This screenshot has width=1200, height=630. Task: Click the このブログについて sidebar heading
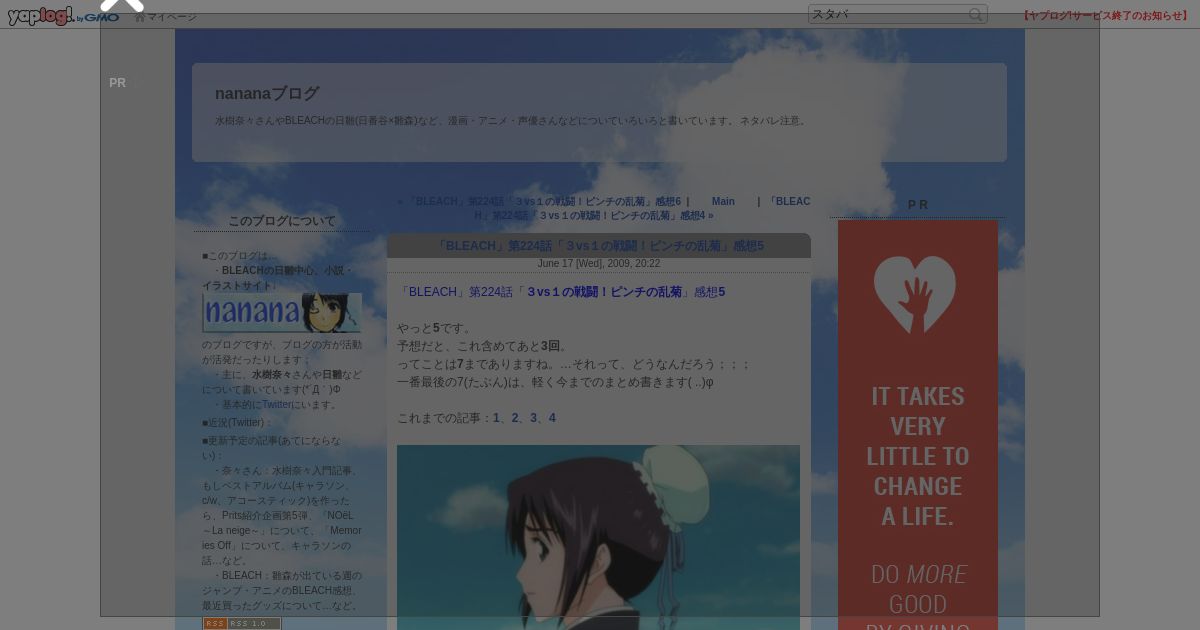tap(282, 221)
